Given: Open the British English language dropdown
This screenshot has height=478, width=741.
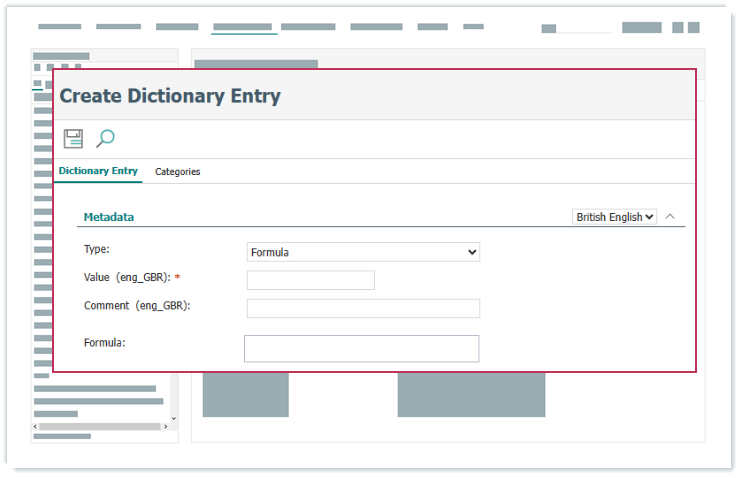Looking at the screenshot, I should click(x=614, y=217).
